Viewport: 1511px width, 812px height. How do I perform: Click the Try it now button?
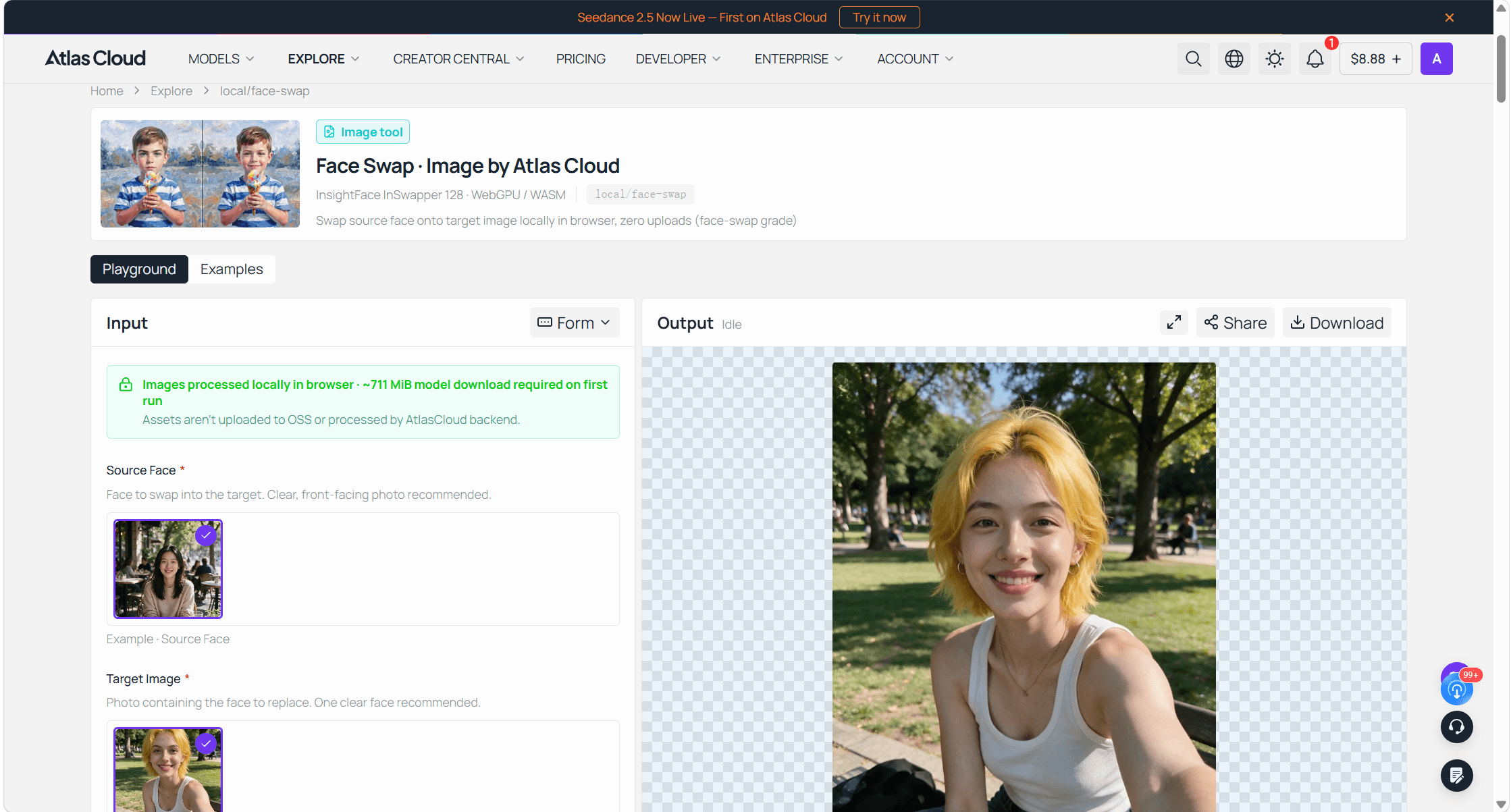879,18
